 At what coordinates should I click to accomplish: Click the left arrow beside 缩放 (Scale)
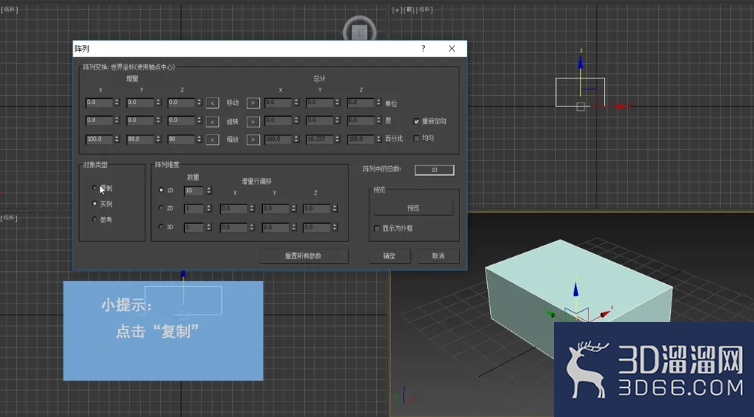point(212,139)
